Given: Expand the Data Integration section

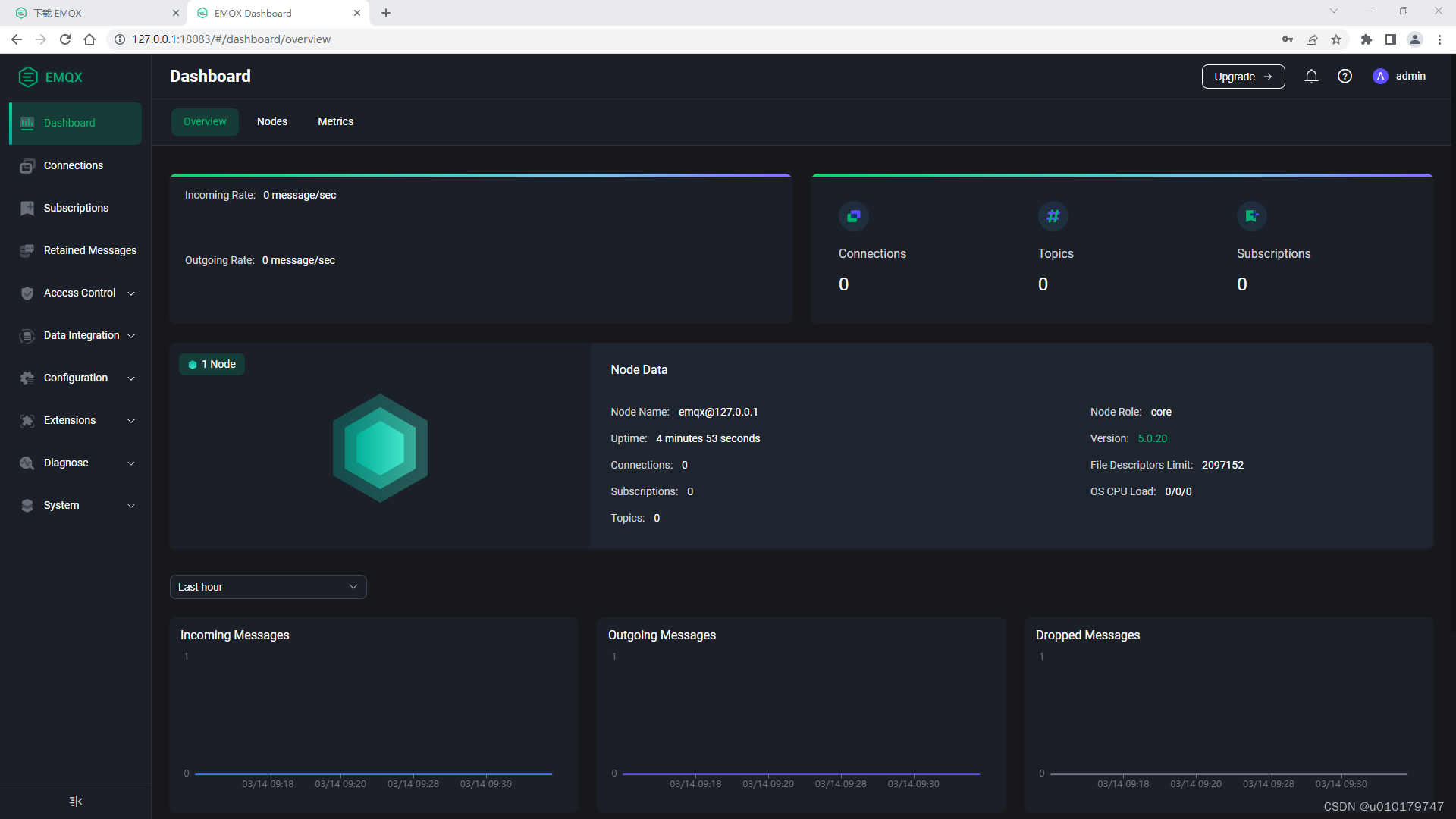Looking at the screenshot, I should point(81,335).
